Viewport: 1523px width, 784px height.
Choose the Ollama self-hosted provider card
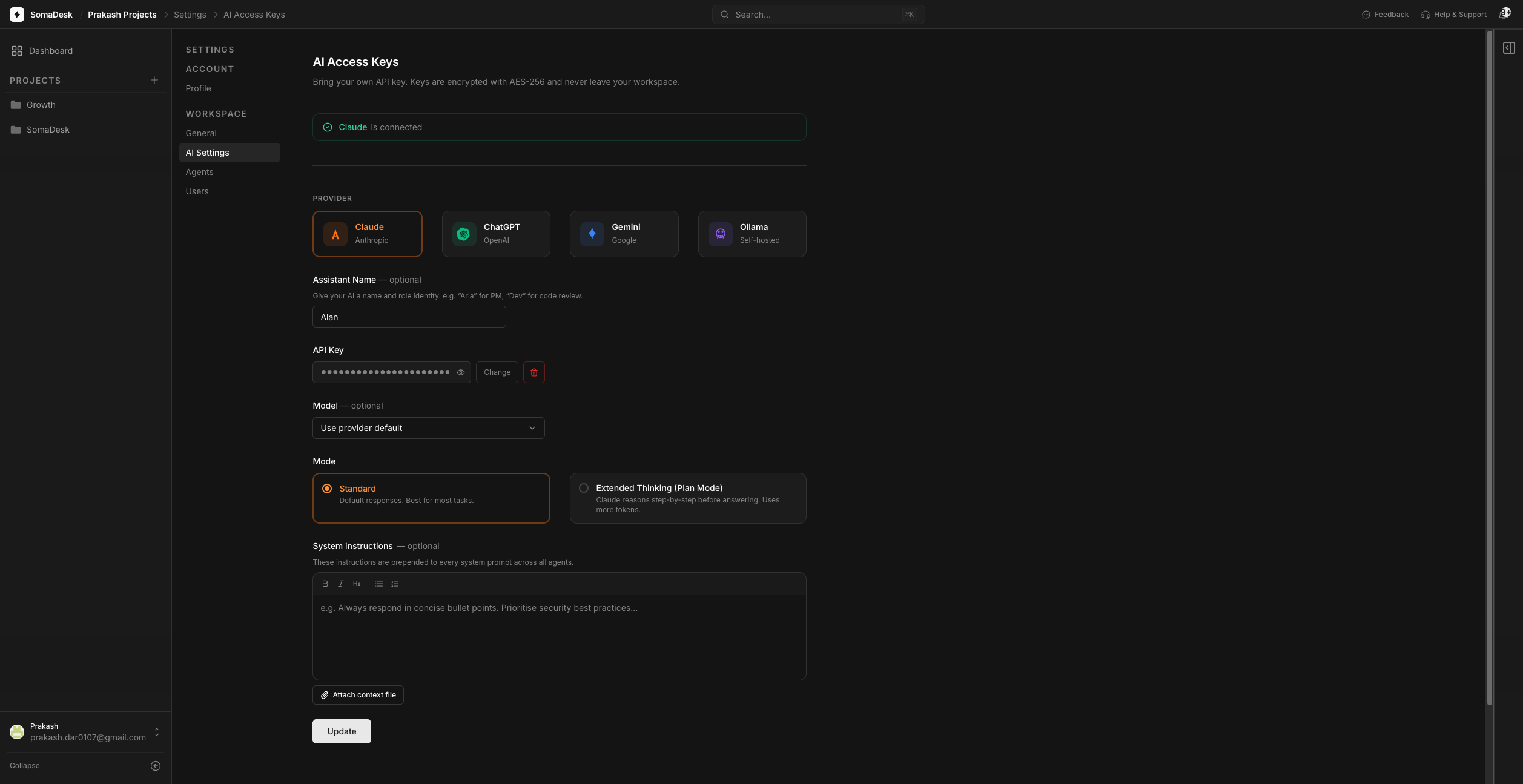[x=752, y=234]
